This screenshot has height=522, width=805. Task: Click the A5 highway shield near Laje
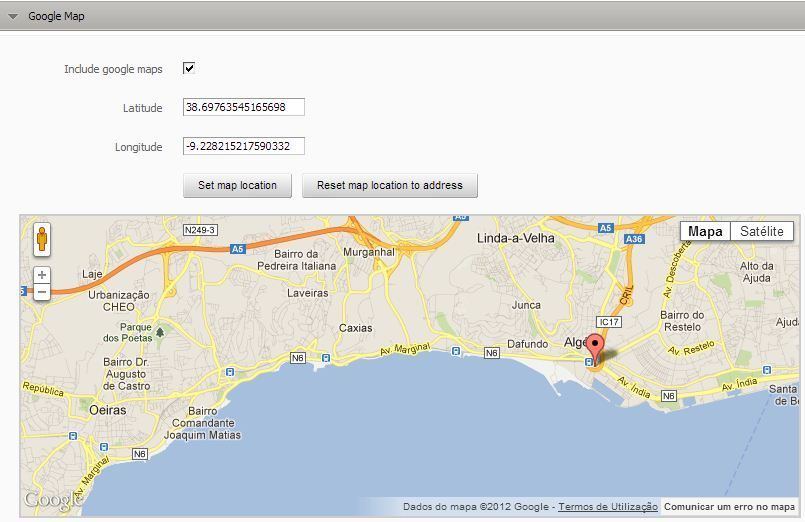(x=237, y=249)
